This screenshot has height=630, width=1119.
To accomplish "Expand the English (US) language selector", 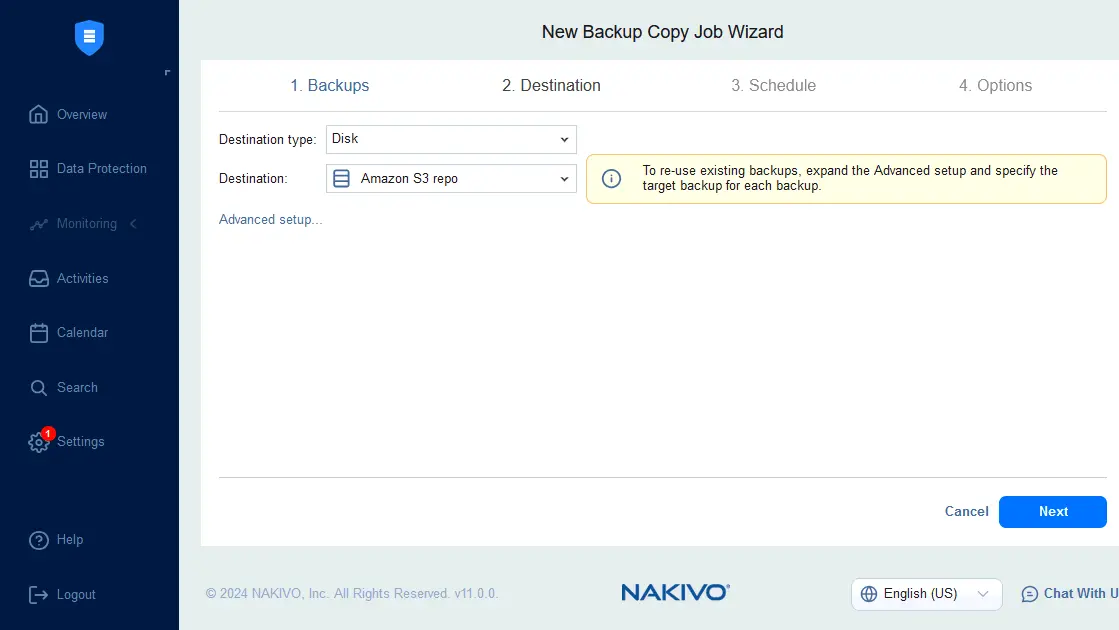I will (926, 594).
